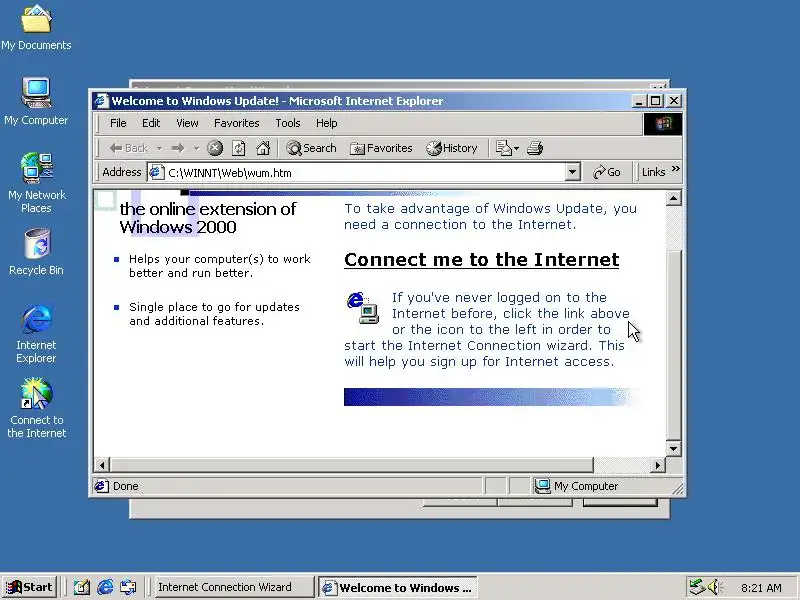
Task: Click the Internet Connection wizard icon on page
Action: [362, 308]
